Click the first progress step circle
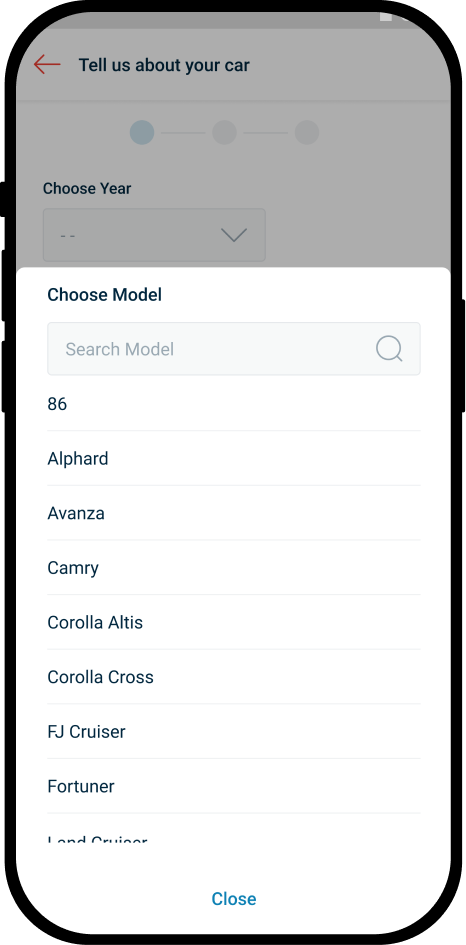 142,133
